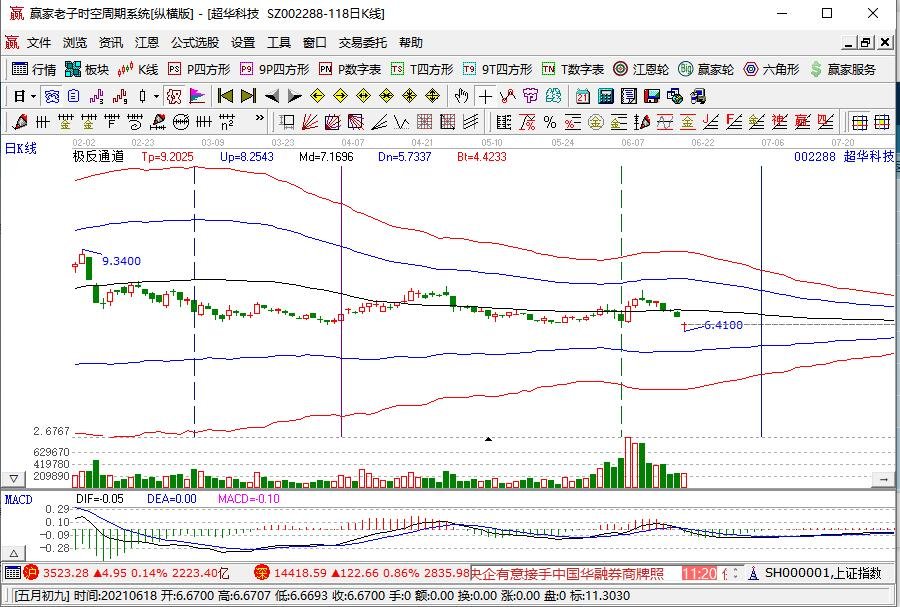The width and height of the screenshot is (900, 607).
Task: Open the calculator icon
Action: (606, 96)
